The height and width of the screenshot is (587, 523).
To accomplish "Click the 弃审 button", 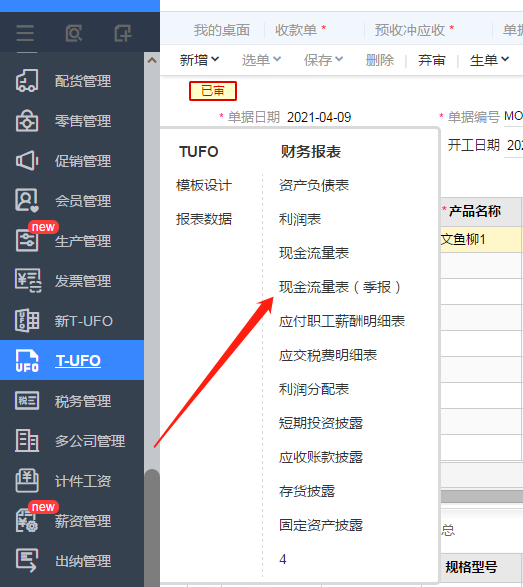I will click(x=432, y=60).
